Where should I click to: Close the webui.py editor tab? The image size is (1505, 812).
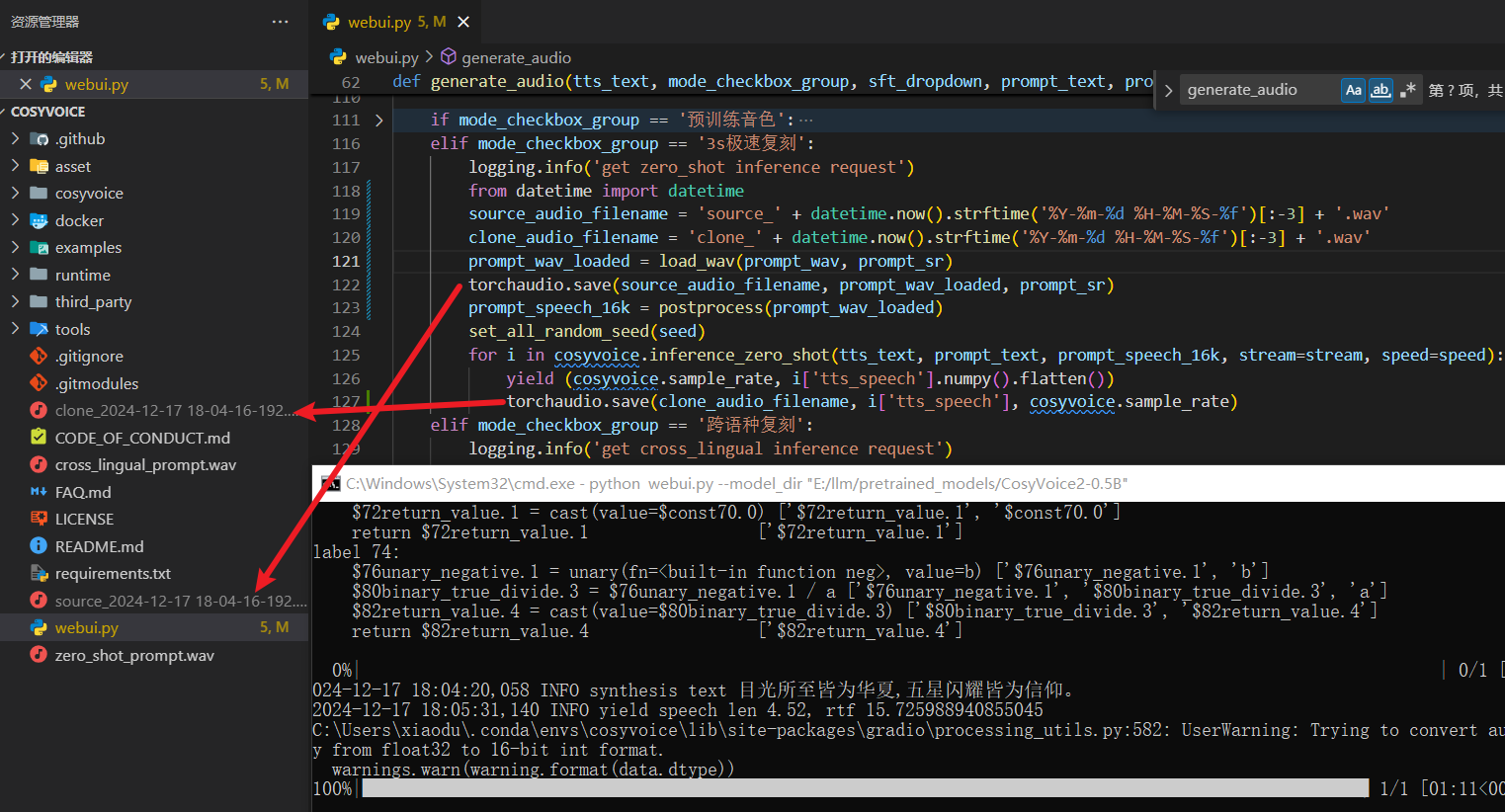463,22
